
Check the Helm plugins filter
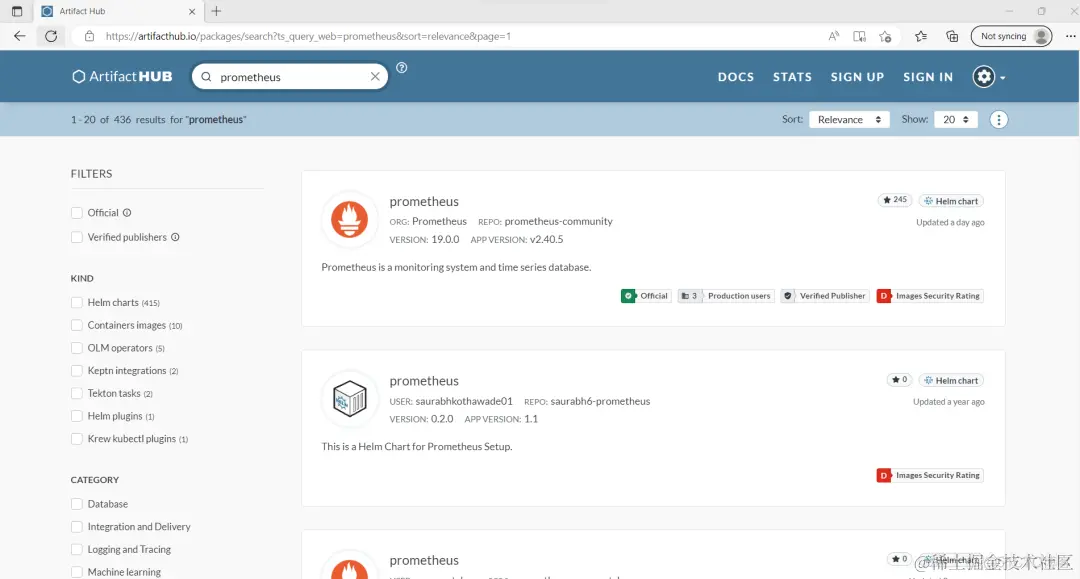coord(76,416)
